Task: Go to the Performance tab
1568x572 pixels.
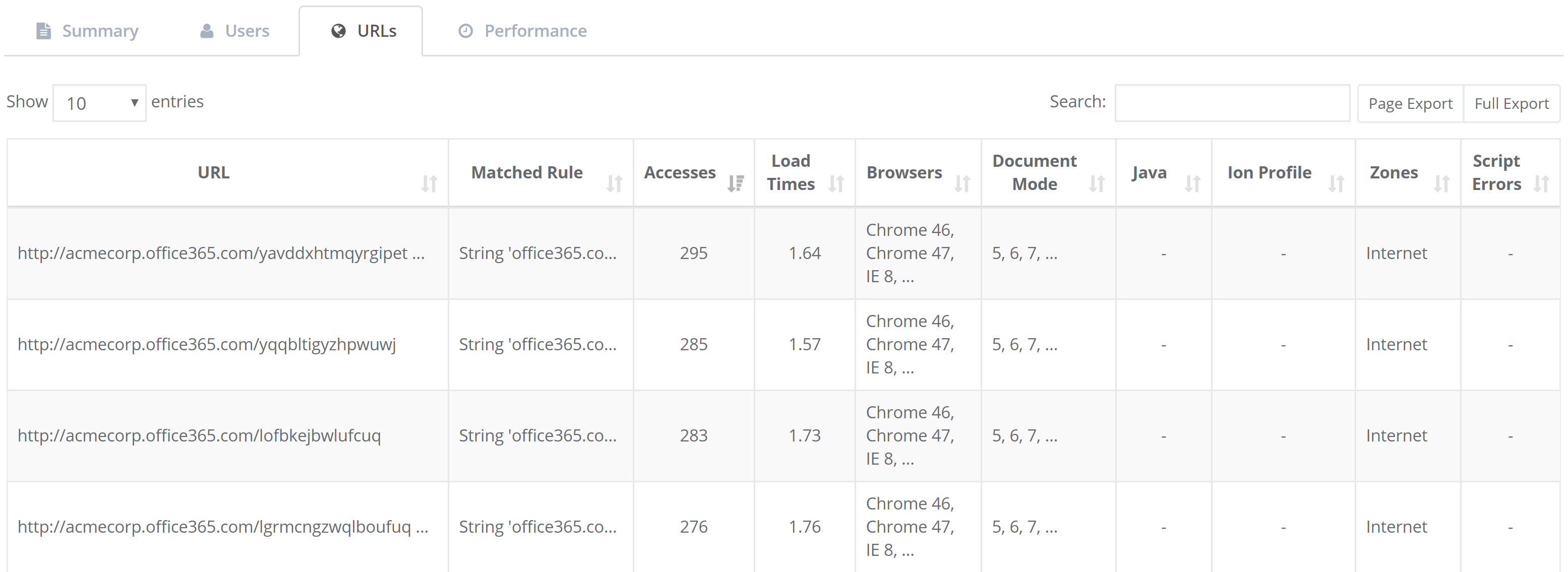Action: [522, 31]
